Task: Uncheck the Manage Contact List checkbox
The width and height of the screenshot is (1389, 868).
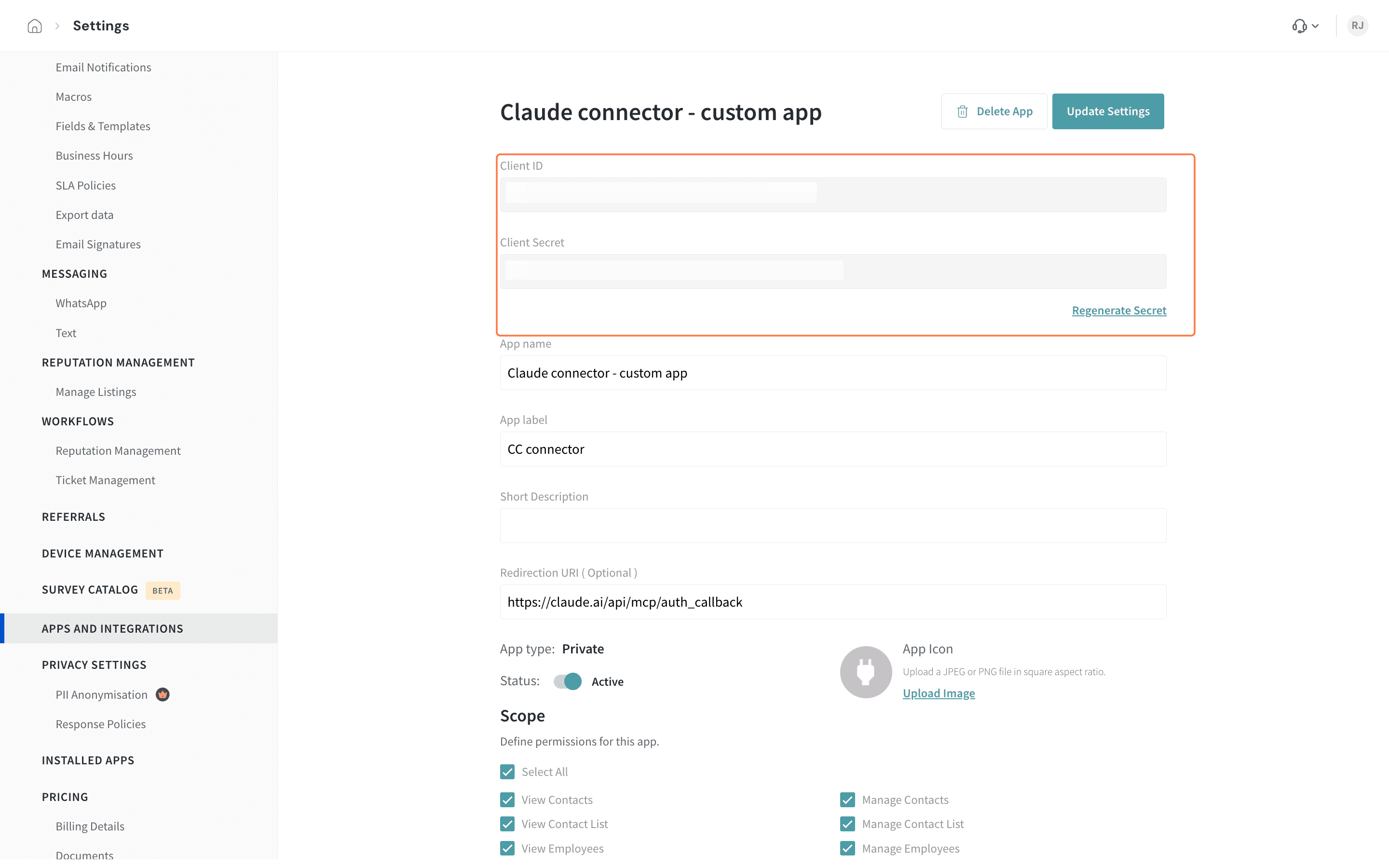Action: 847,824
